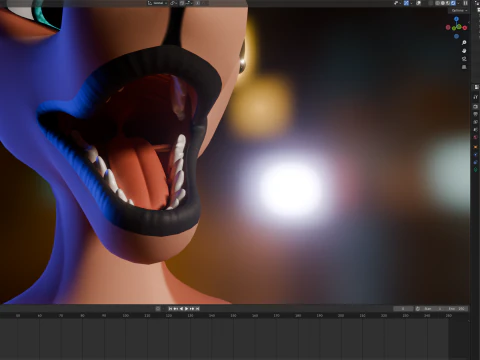Click the pan hand icon in viewport

pos(464,51)
